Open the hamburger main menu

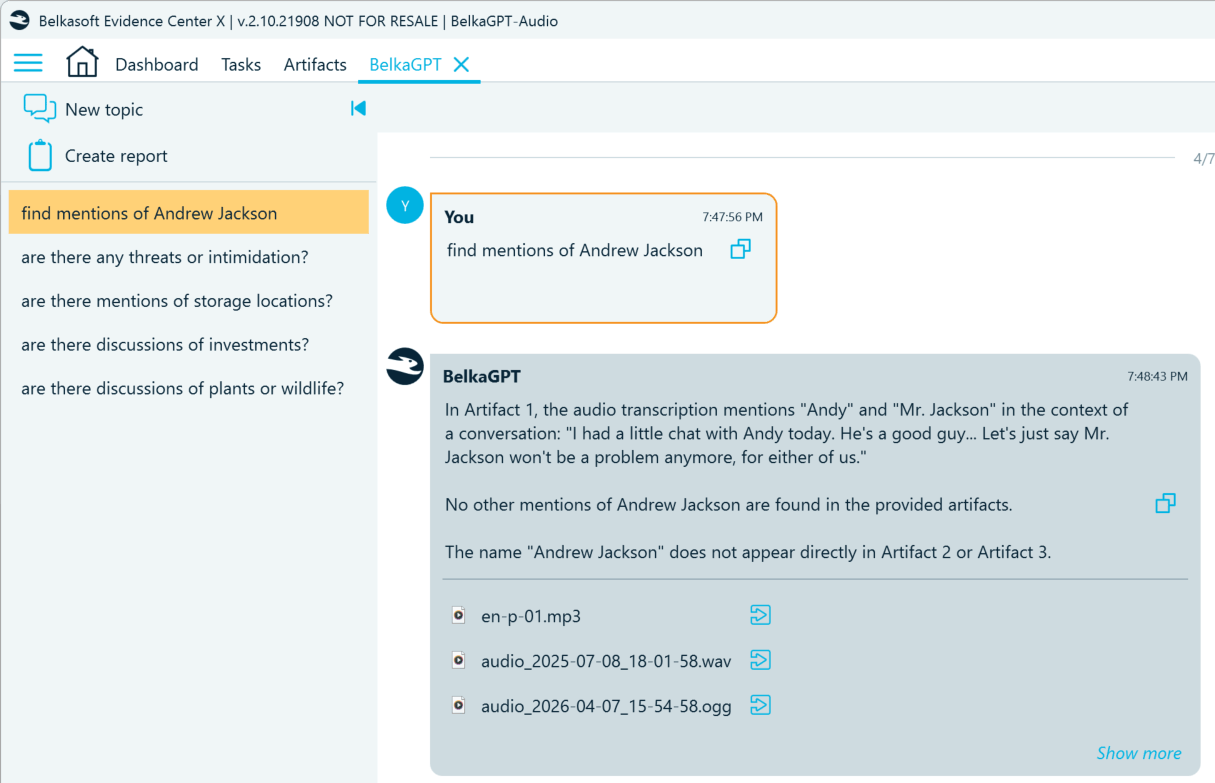click(x=28, y=63)
